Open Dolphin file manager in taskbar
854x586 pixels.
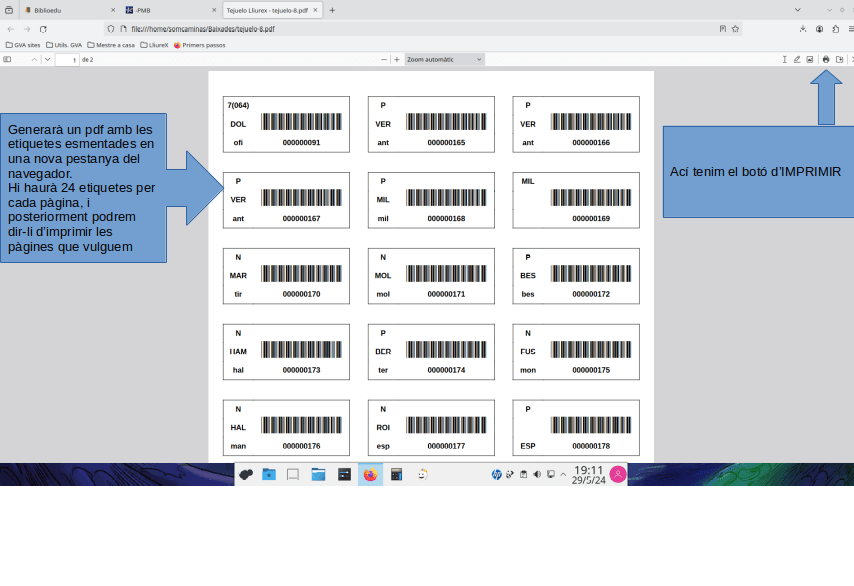tap(318, 474)
